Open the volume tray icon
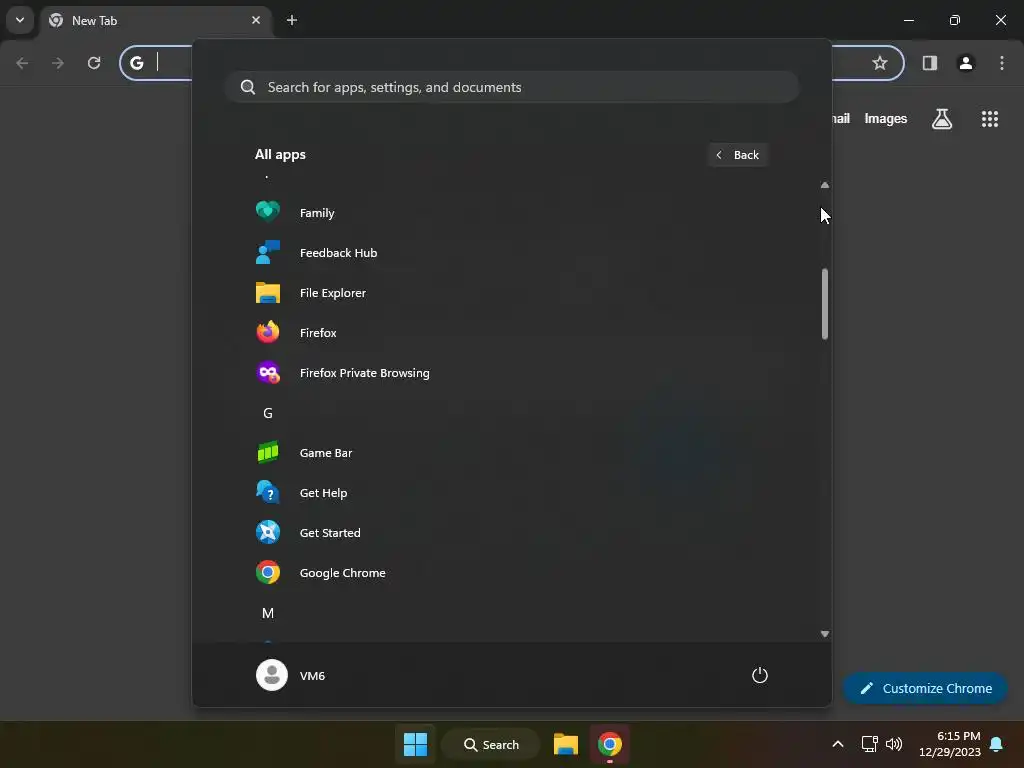This screenshot has height=768, width=1024. pyautogui.click(x=894, y=744)
